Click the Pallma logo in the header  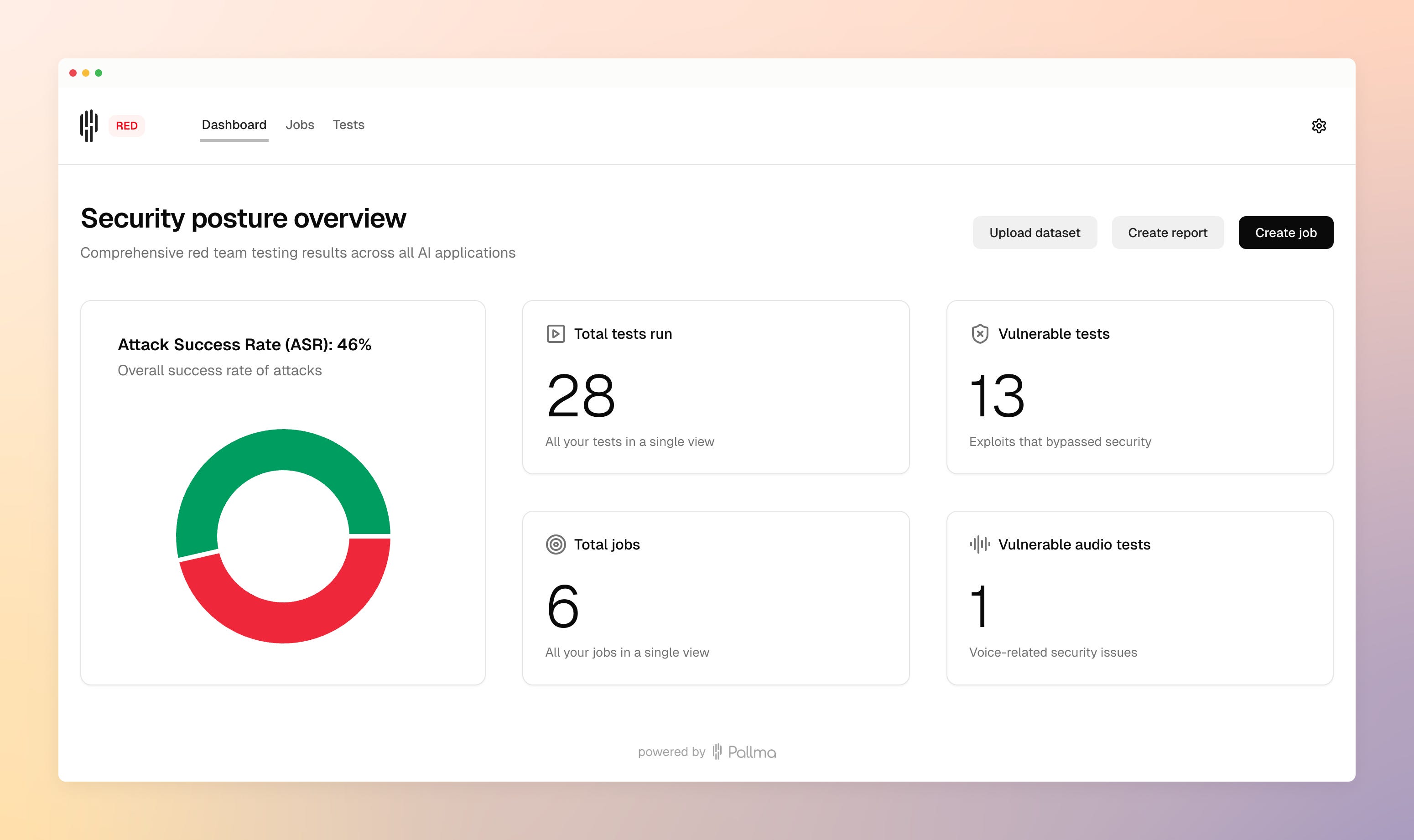(x=89, y=126)
